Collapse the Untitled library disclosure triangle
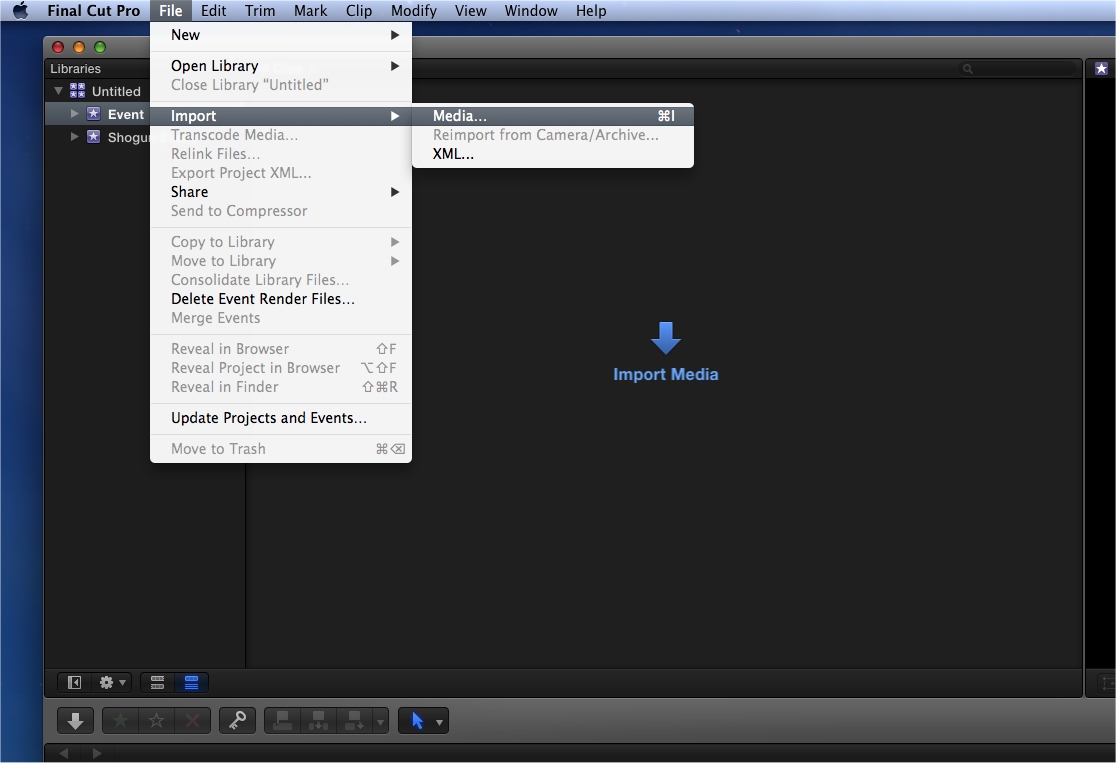 coord(58,91)
